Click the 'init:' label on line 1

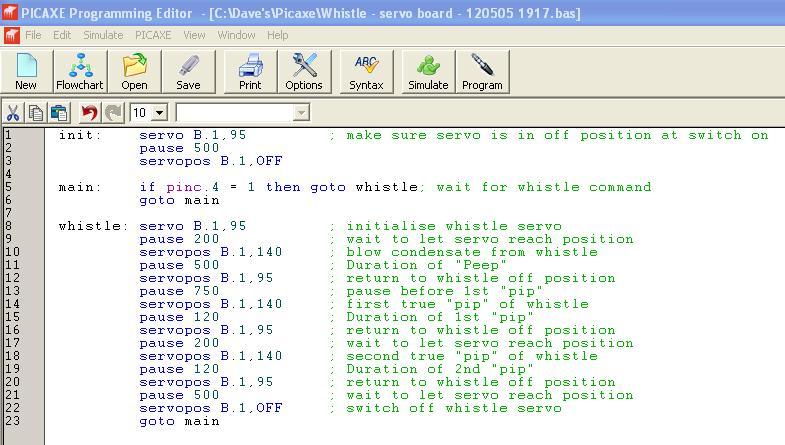point(80,135)
